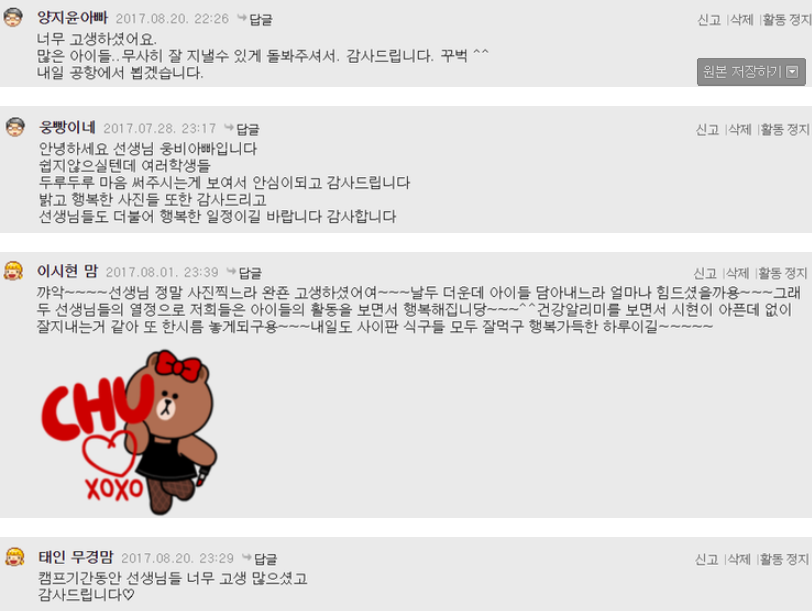Open 양지윤아빠 username link
The height and width of the screenshot is (612, 812).
[x=72, y=18]
